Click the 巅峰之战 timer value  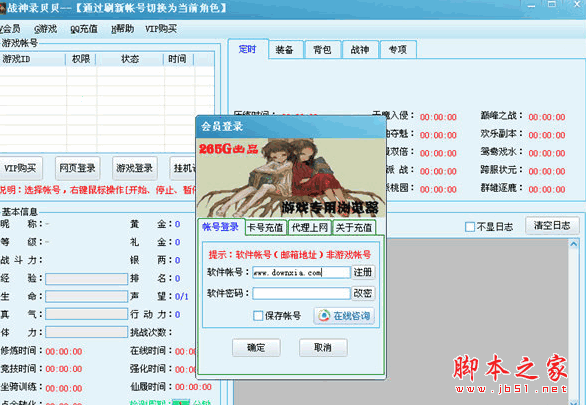[x=547, y=117]
